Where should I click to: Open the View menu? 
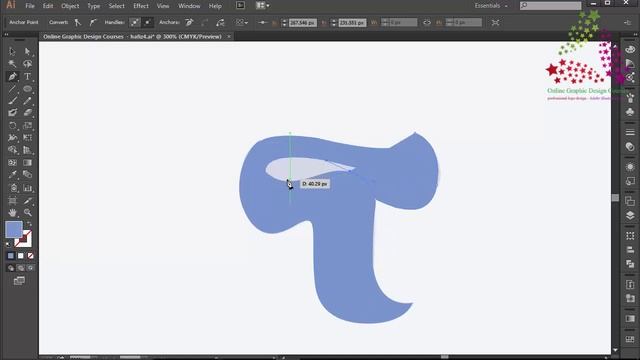point(163,6)
